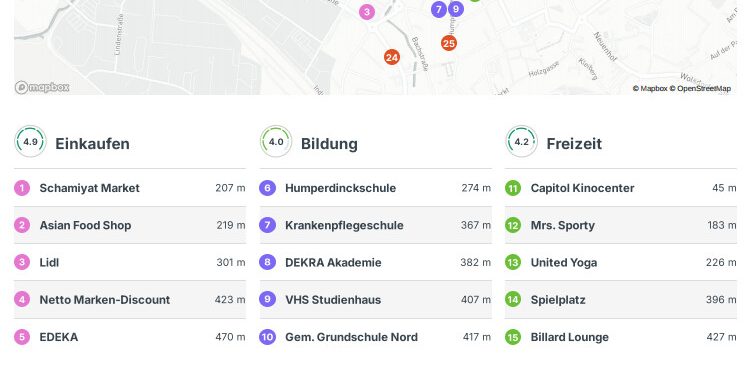Click orange map marker 25
Image resolution: width=748 pixels, height=386 pixels.
tap(448, 43)
